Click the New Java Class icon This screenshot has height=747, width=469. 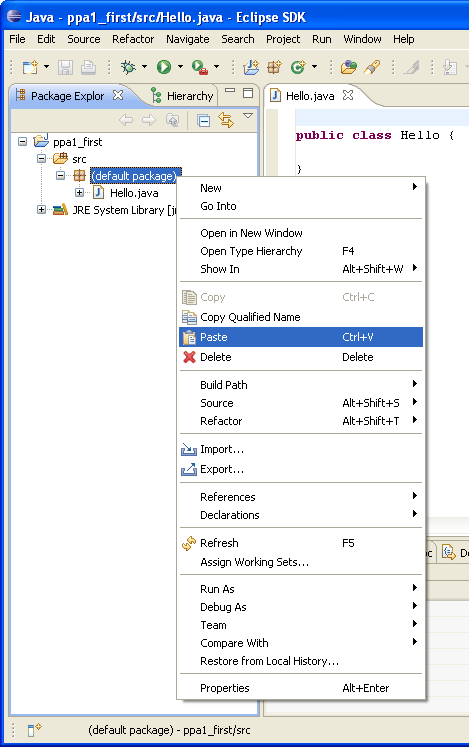(x=298, y=67)
